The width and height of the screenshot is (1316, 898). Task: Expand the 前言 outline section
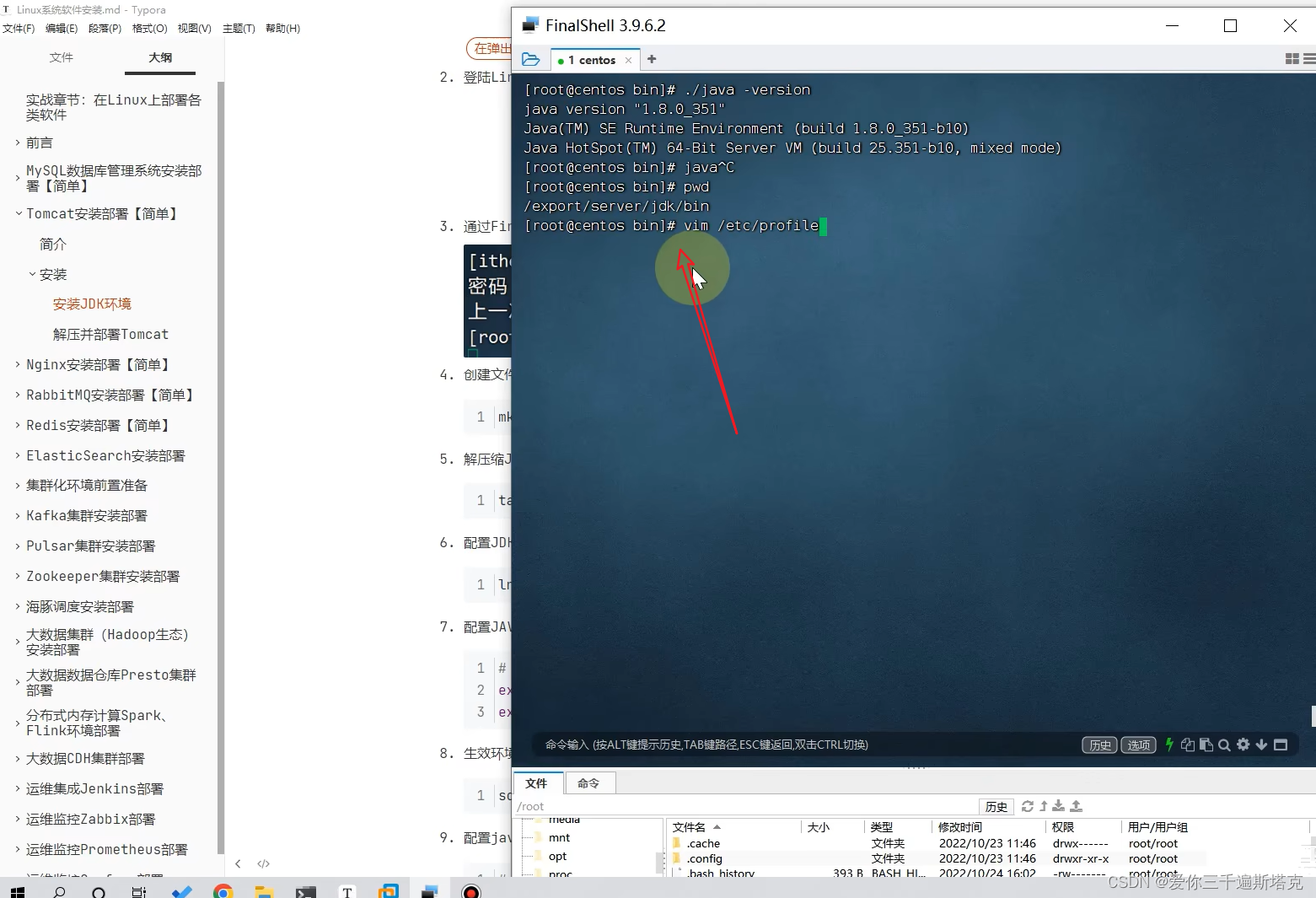pyautogui.click(x=18, y=142)
